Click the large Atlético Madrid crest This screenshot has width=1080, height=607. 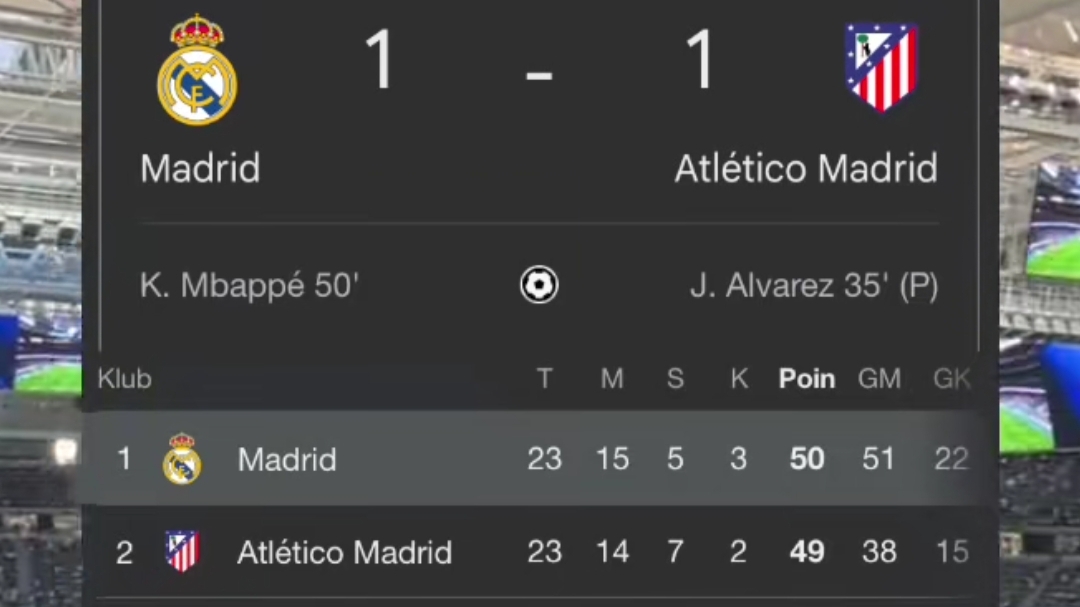tap(882, 67)
